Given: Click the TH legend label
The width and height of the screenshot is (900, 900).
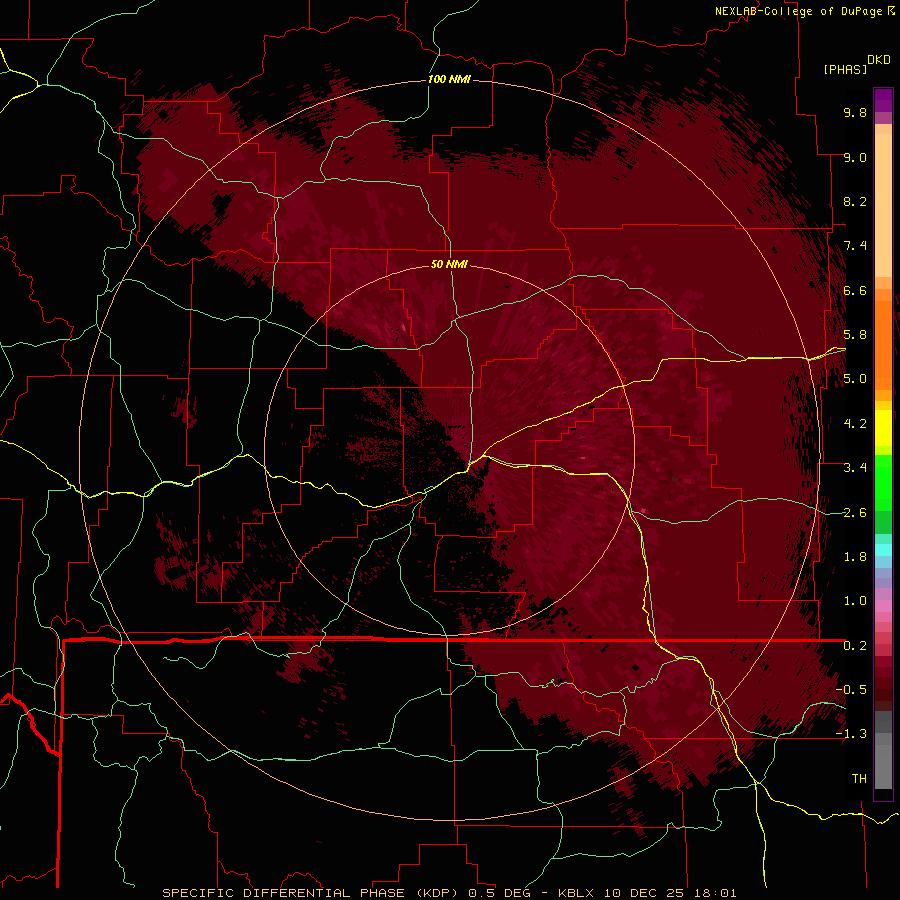Looking at the screenshot, I should click(x=859, y=779).
